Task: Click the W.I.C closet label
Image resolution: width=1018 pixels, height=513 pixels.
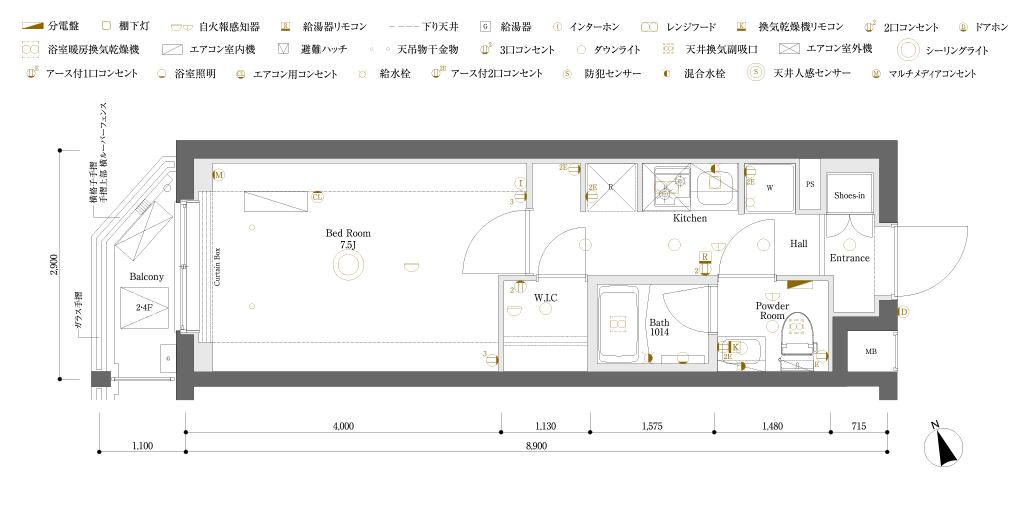Action: pyautogui.click(x=545, y=297)
